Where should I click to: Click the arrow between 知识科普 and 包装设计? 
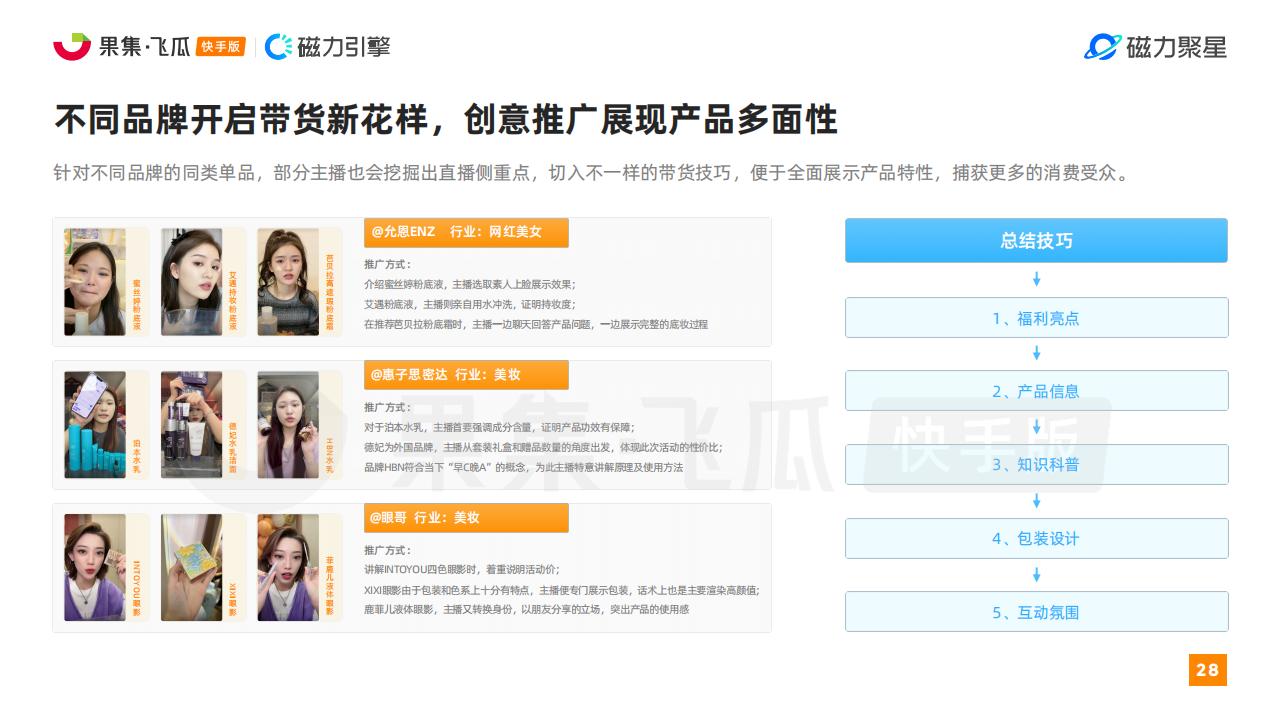(x=1036, y=501)
